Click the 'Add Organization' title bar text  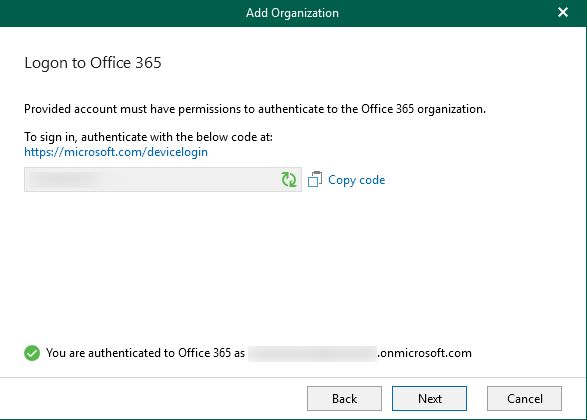pyautogui.click(x=292, y=13)
